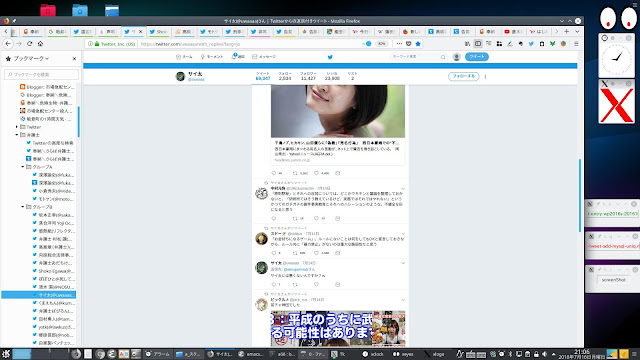The width and height of the screenshot is (640, 360).
Task: View the Likes 23,900 tab
Action: click(x=332, y=76)
